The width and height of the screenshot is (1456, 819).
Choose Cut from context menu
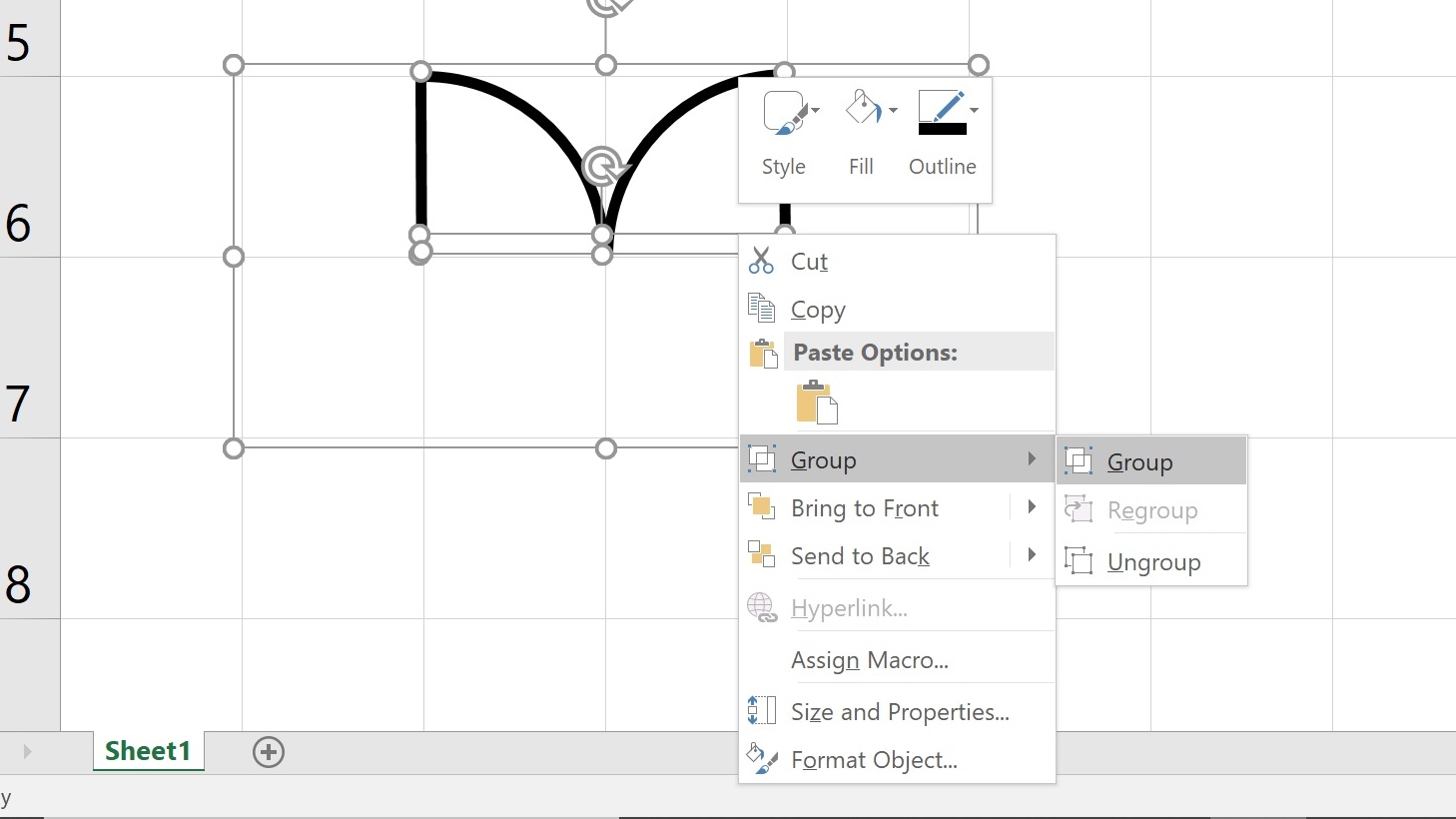[x=897, y=261]
